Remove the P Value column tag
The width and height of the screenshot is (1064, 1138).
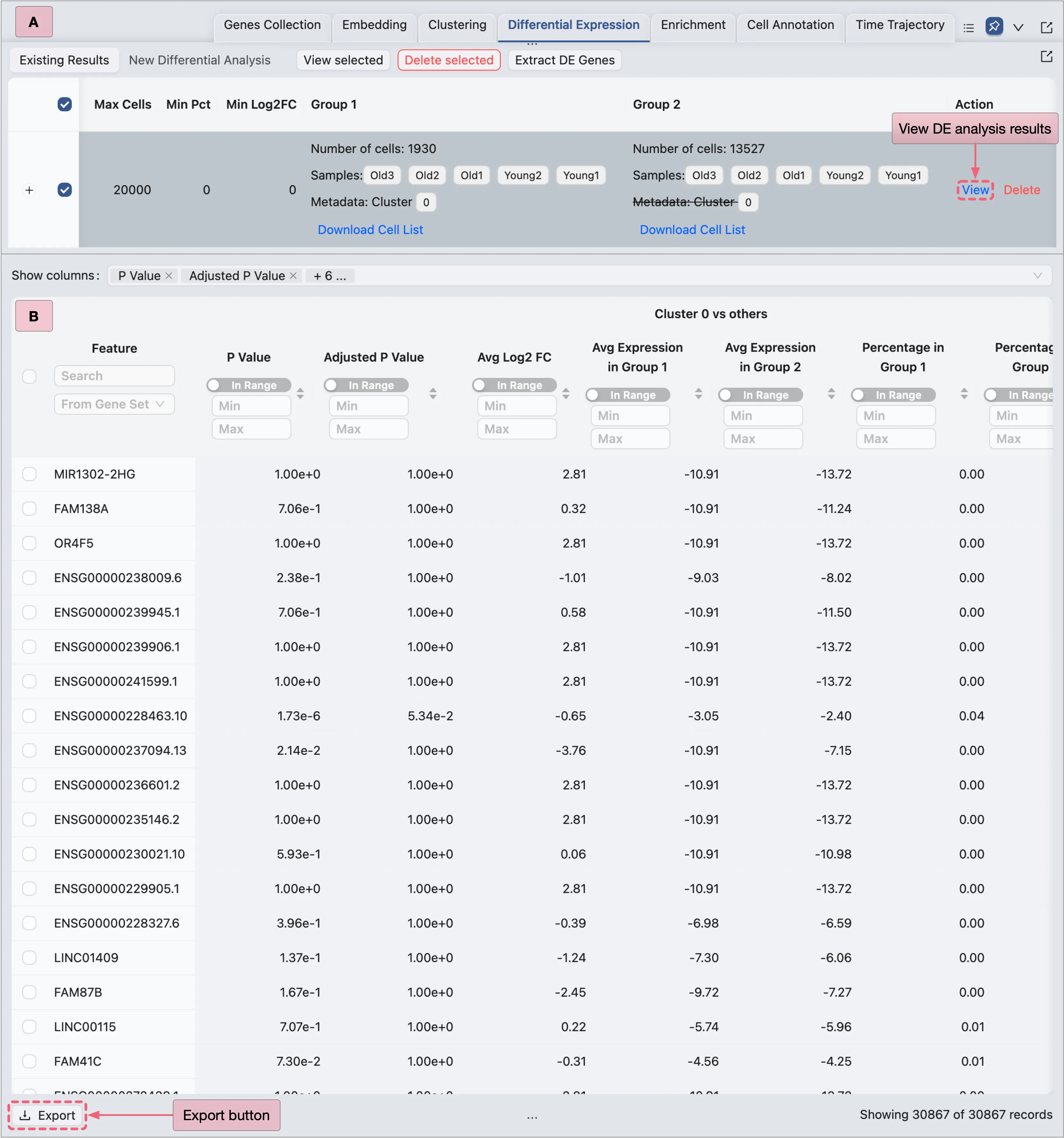tap(169, 276)
